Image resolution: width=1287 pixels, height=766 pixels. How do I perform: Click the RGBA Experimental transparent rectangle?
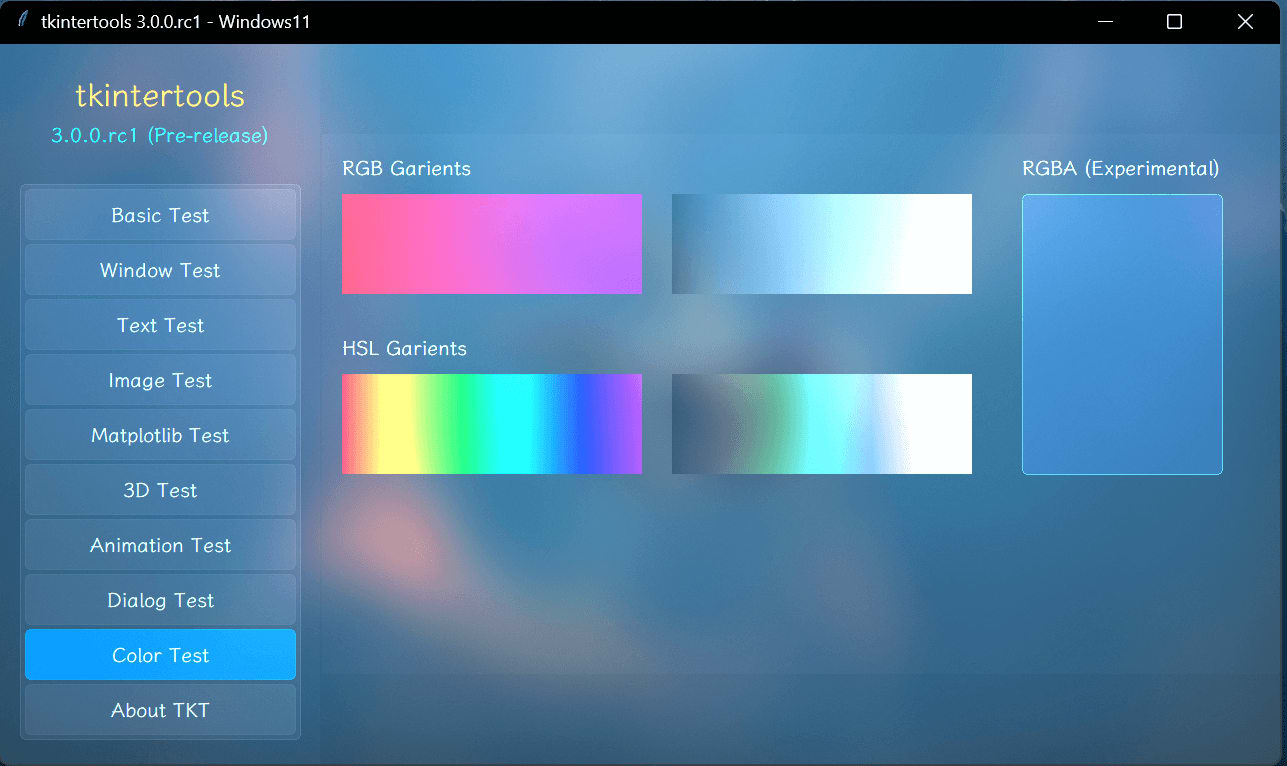(1122, 334)
